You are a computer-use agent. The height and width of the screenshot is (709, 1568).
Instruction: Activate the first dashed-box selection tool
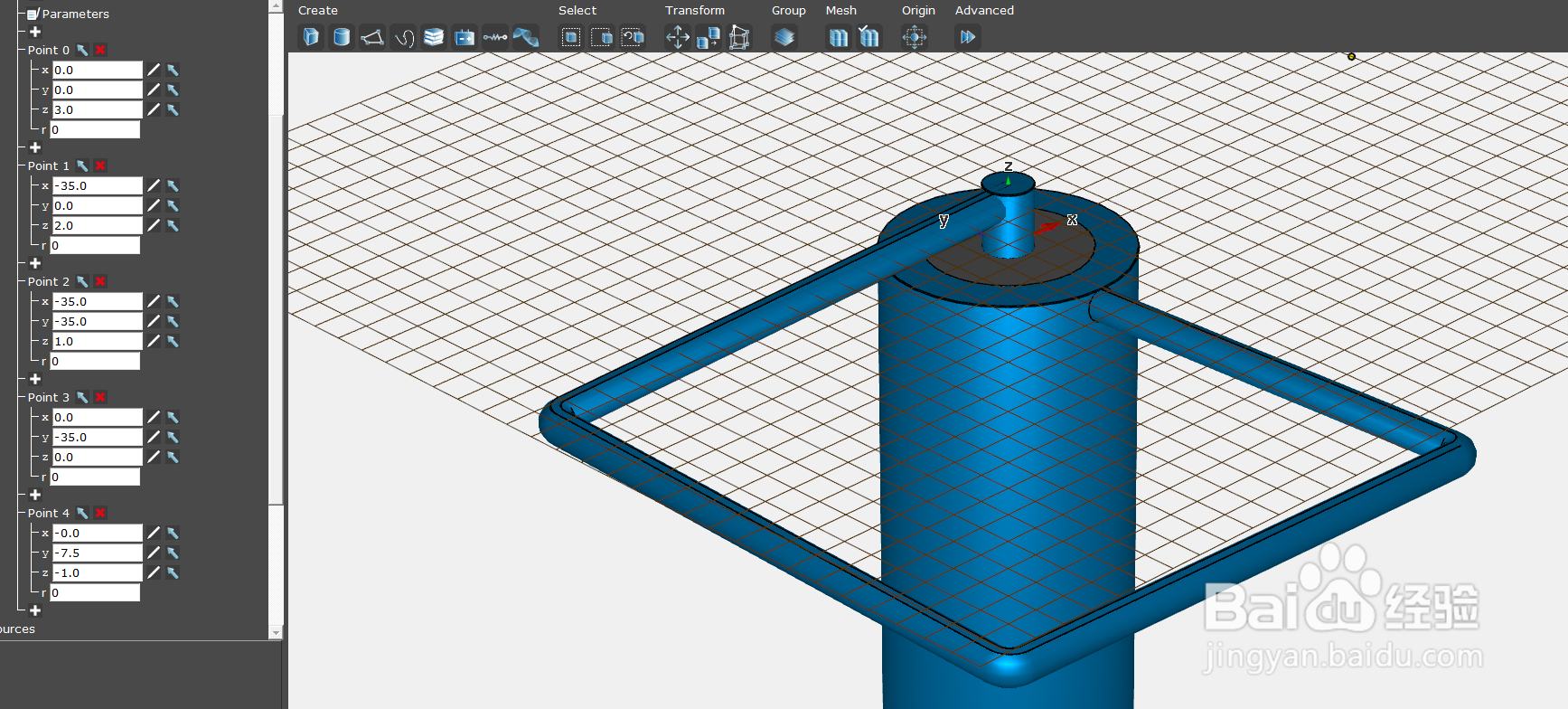tap(571, 37)
